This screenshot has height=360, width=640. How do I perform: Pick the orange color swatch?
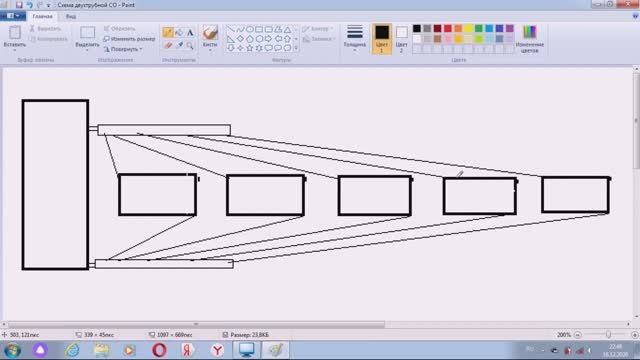pos(458,28)
